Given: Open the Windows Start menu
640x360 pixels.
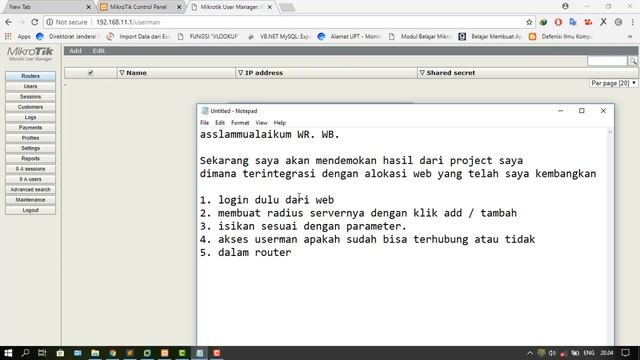Looking at the screenshot, I should click(x=8, y=353).
